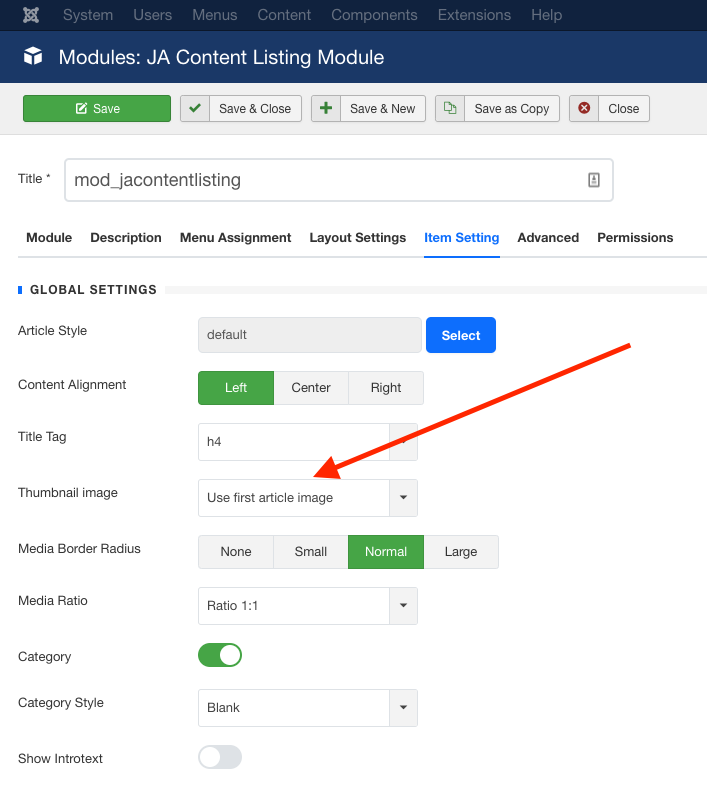Click the icon inside the Title field

593,180
